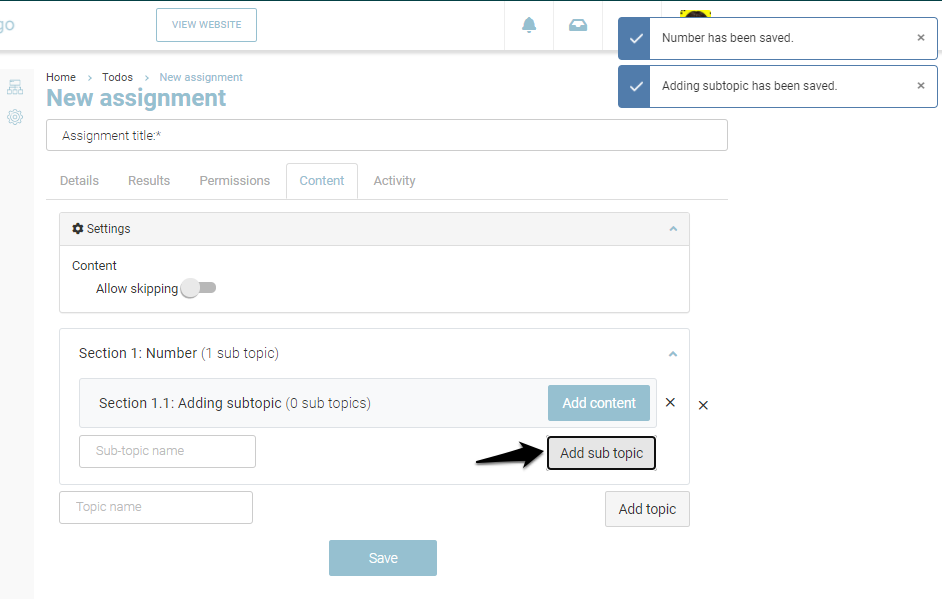Dismiss the 'Number has been saved' notification

click(921, 38)
